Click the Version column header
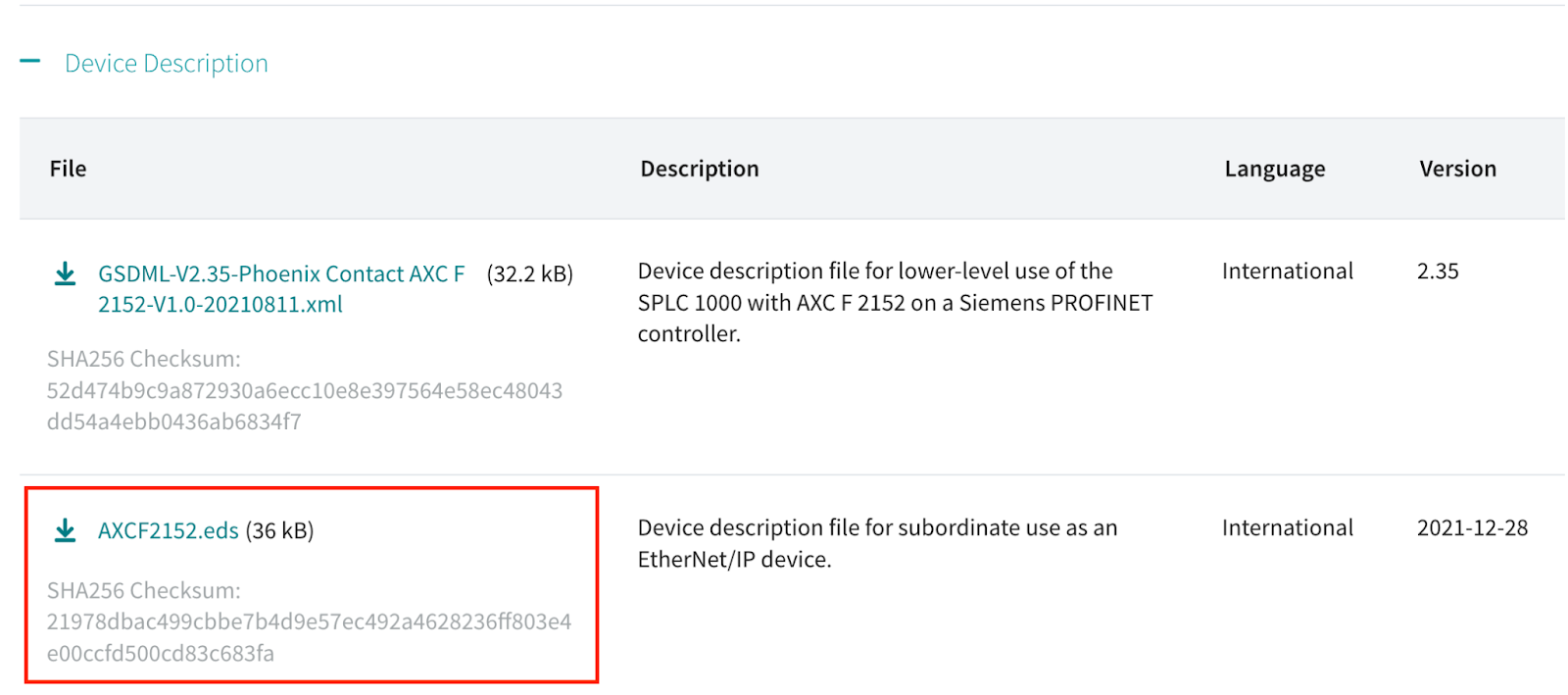The image size is (1568, 695). tap(1458, 169)
